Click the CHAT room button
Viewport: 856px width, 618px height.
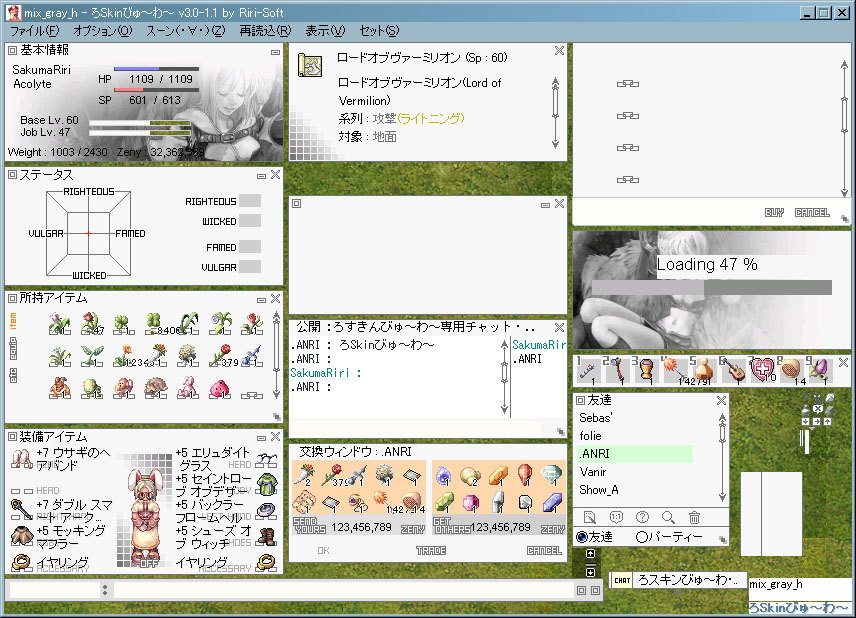[622, 580]
